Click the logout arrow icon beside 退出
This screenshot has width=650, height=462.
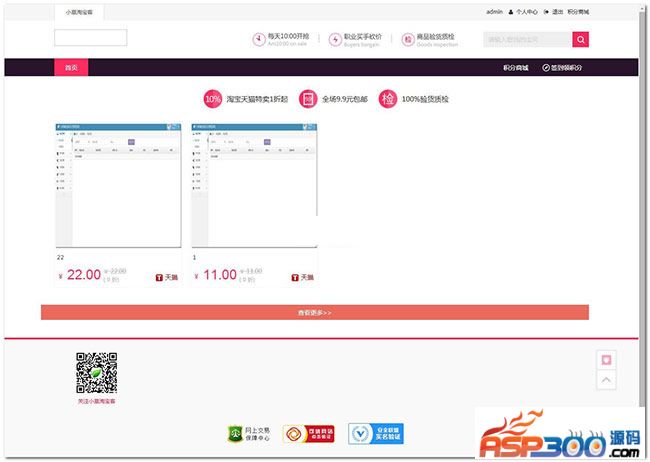pyautogui.click(x=546, y=12)
